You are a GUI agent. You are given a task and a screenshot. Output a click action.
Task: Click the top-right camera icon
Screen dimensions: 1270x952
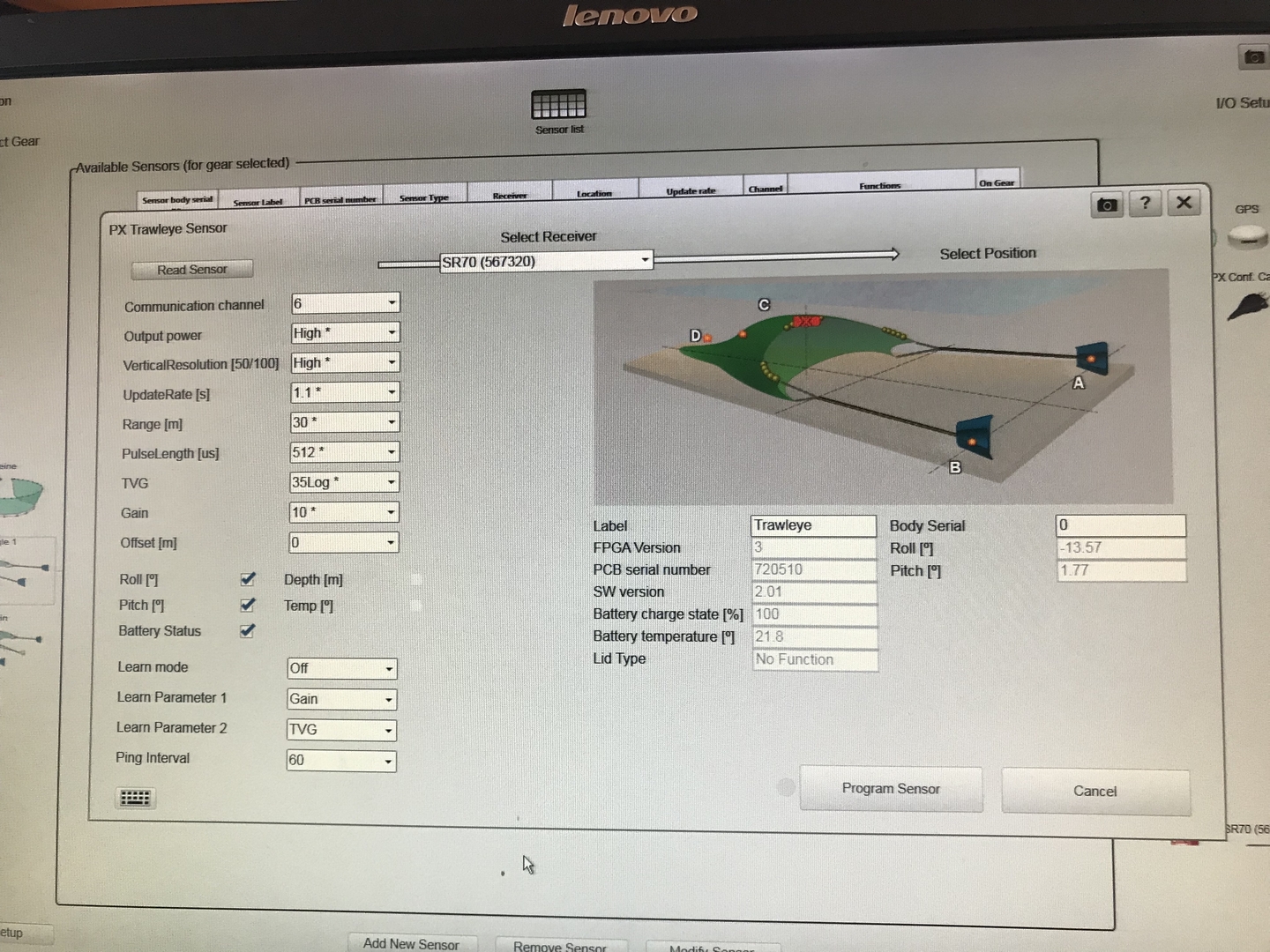point(1253,57)
